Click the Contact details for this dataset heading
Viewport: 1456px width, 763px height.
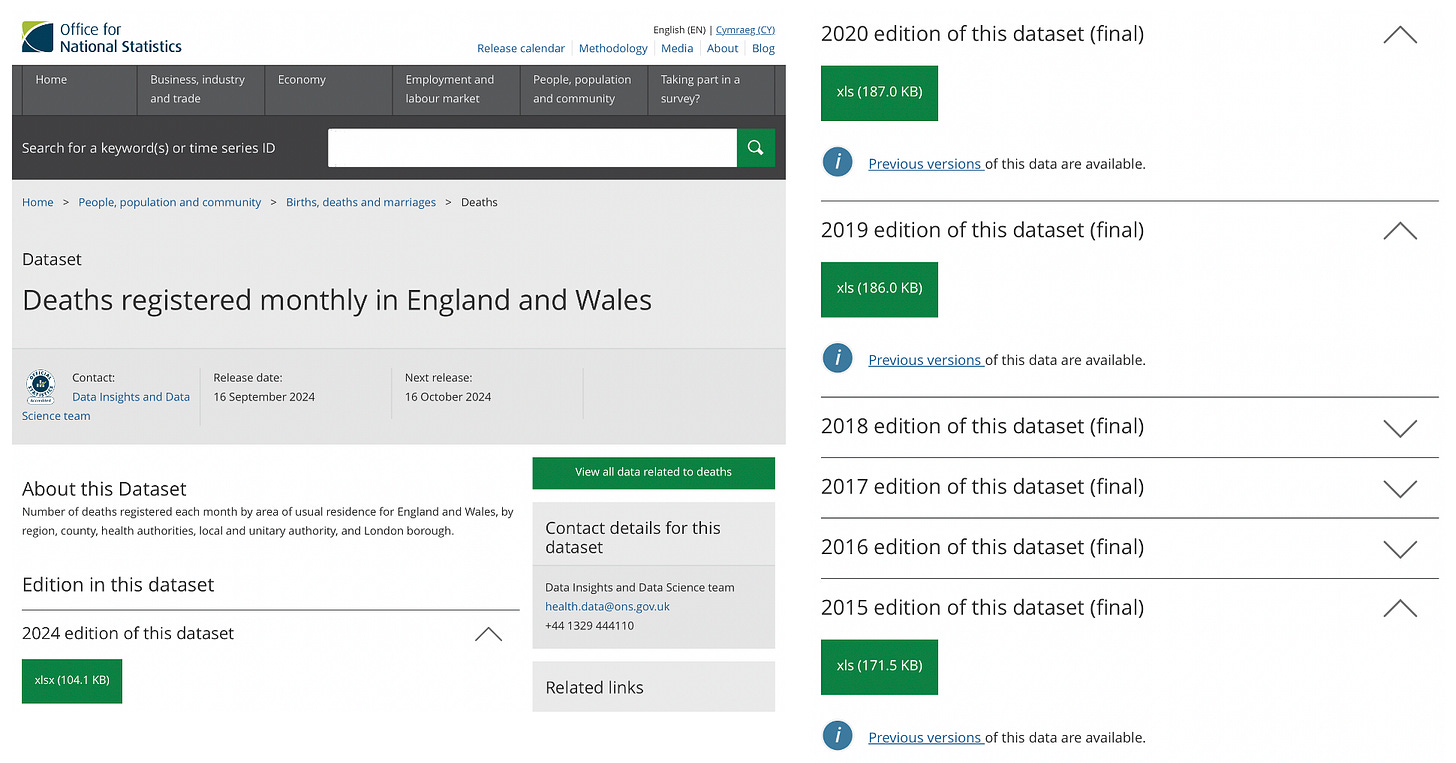click(x=633, y=537)
